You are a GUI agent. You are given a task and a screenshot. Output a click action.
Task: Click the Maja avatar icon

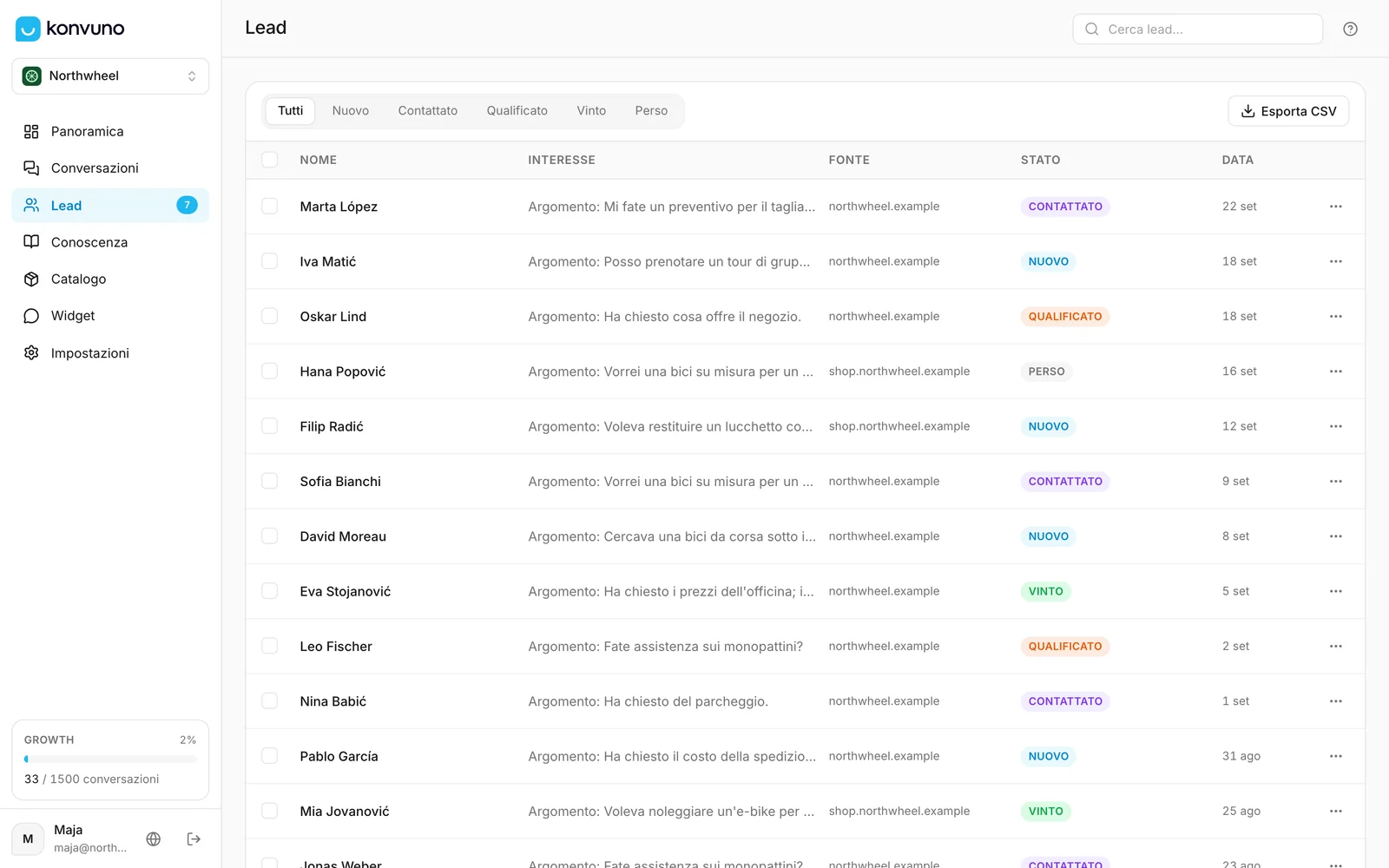click(x=28, y=839)
